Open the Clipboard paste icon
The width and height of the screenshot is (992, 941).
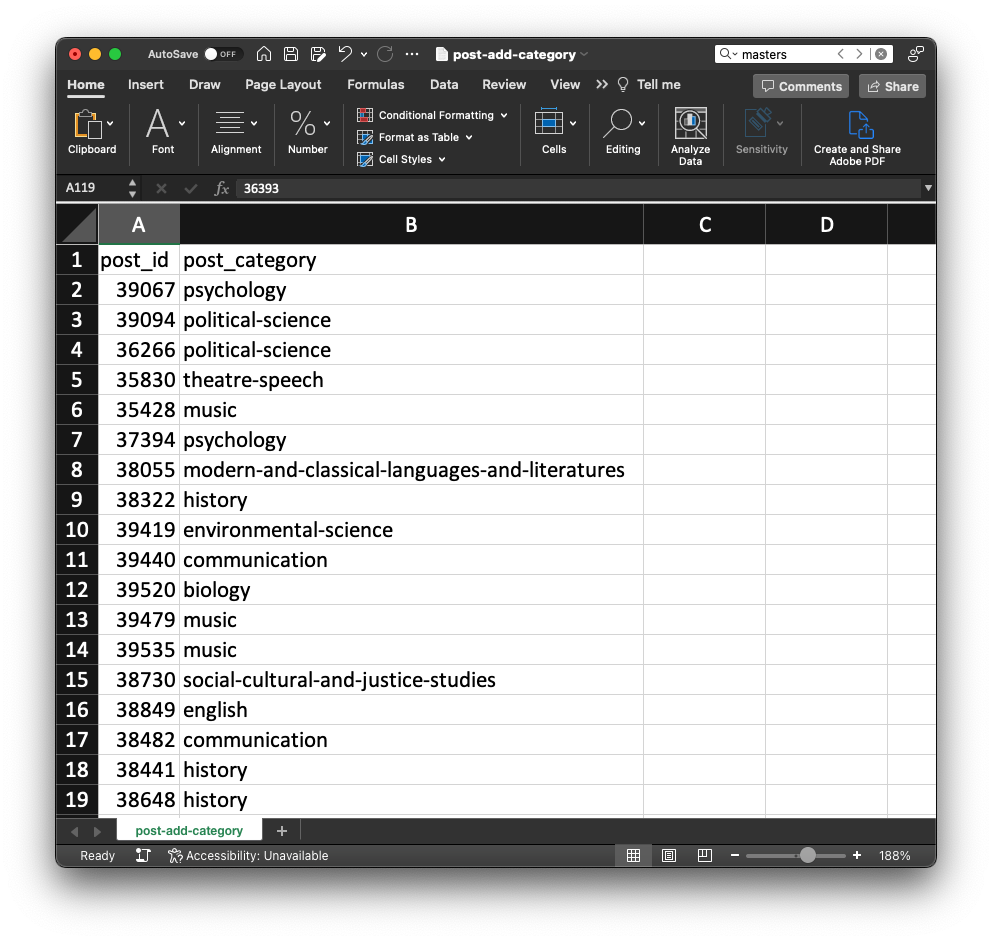point(87,124)
